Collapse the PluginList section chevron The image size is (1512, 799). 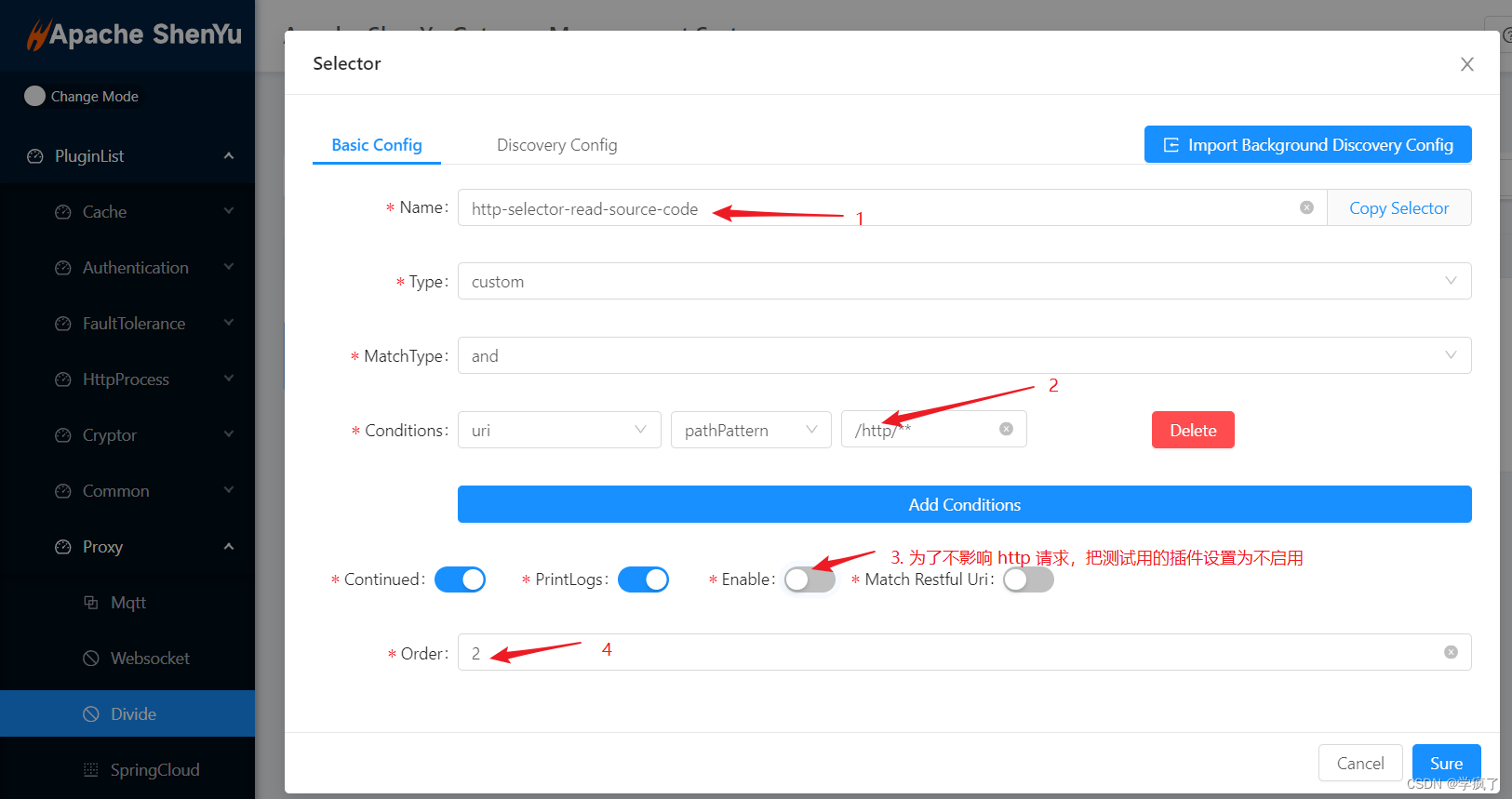(x=229, y=155)
